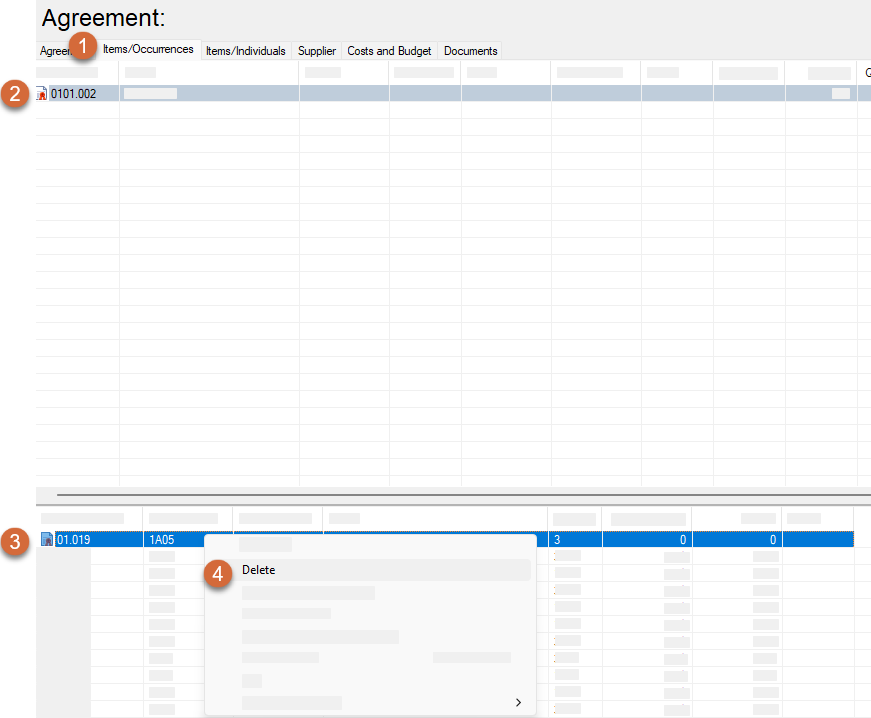871x718 pixels.
Task: Choose Delete from the context menu
Action: (x=258, y=570)
